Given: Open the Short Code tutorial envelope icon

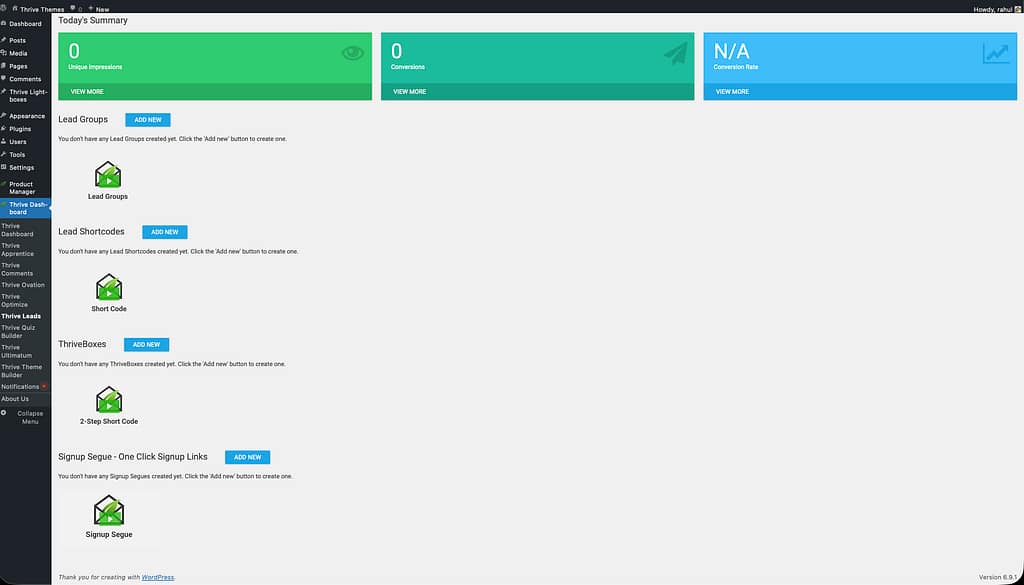Looking at the screenshot, I should click(x=109, y=288).
